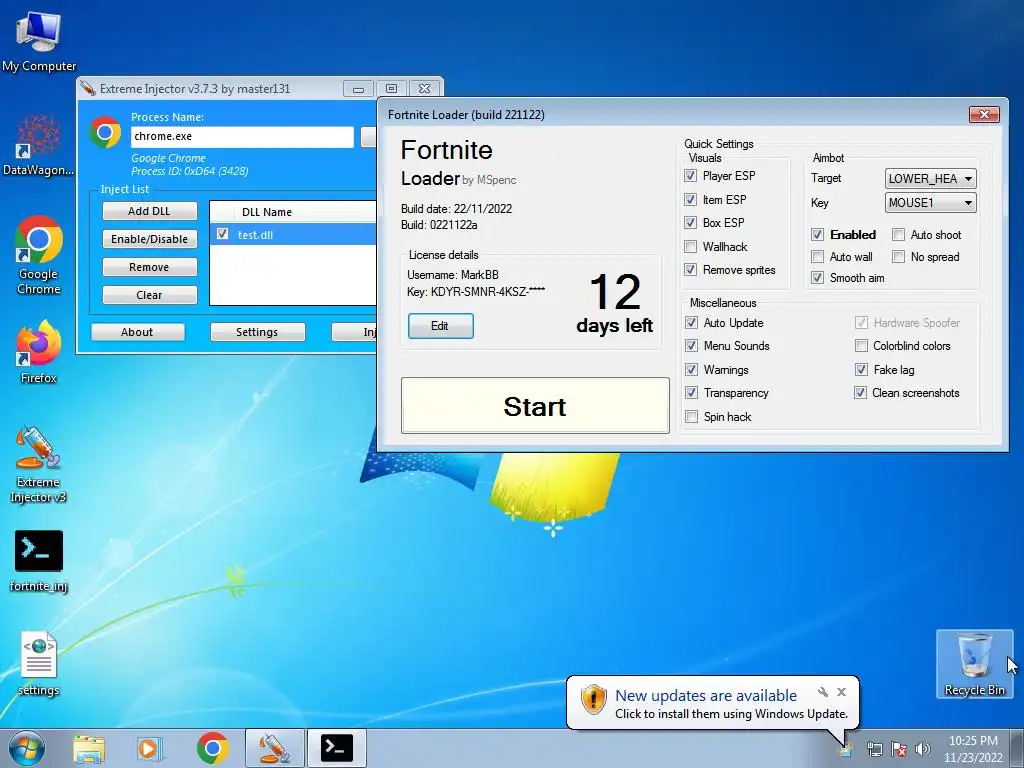The height and width of the screenshot is (768, 1024).
Task: Toggle the aimbot Enabled checkbox
Action: click(x=817, y=234)
